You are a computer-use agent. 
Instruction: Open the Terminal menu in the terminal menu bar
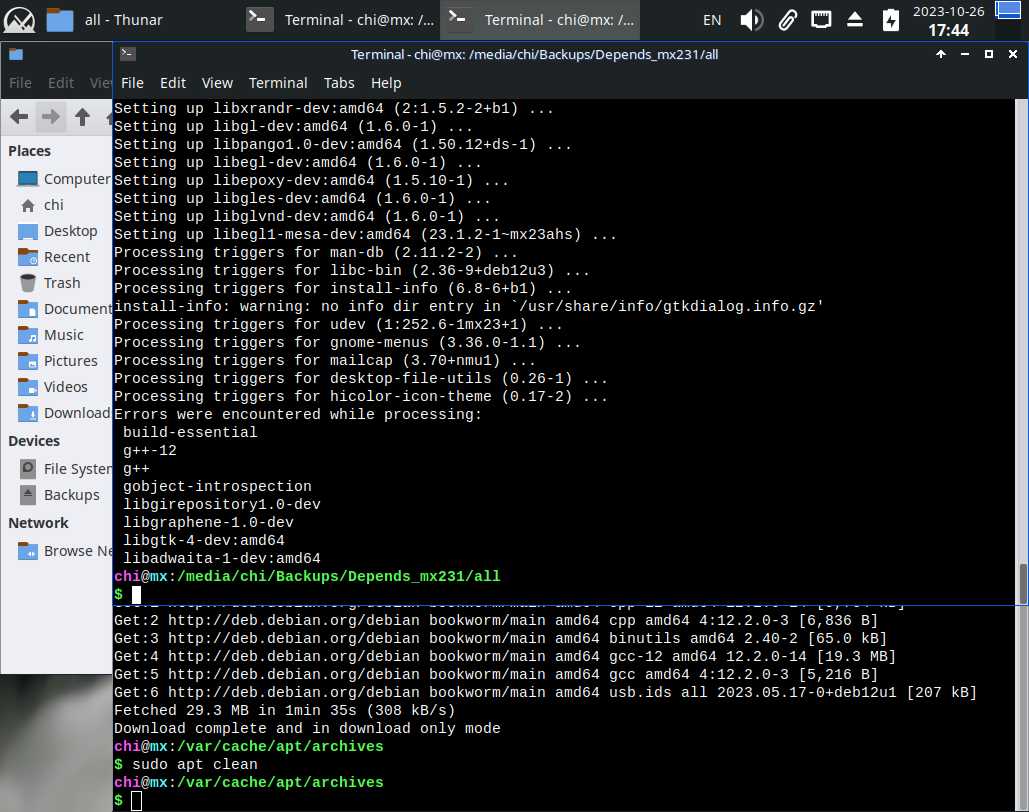coord(278,83)
